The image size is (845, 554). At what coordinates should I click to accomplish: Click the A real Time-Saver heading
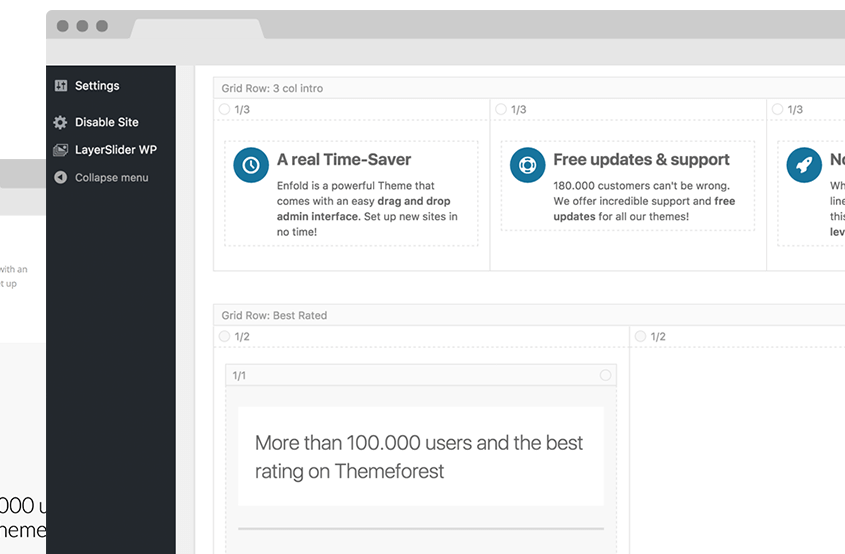344,160
